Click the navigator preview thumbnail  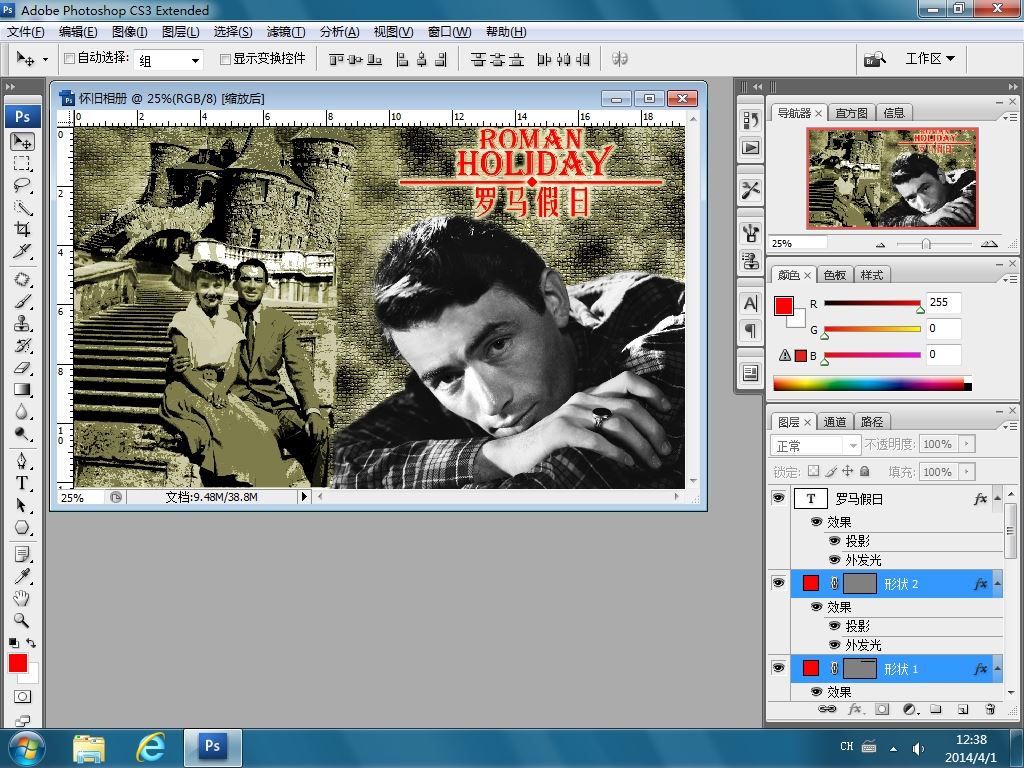click(892, 178)
